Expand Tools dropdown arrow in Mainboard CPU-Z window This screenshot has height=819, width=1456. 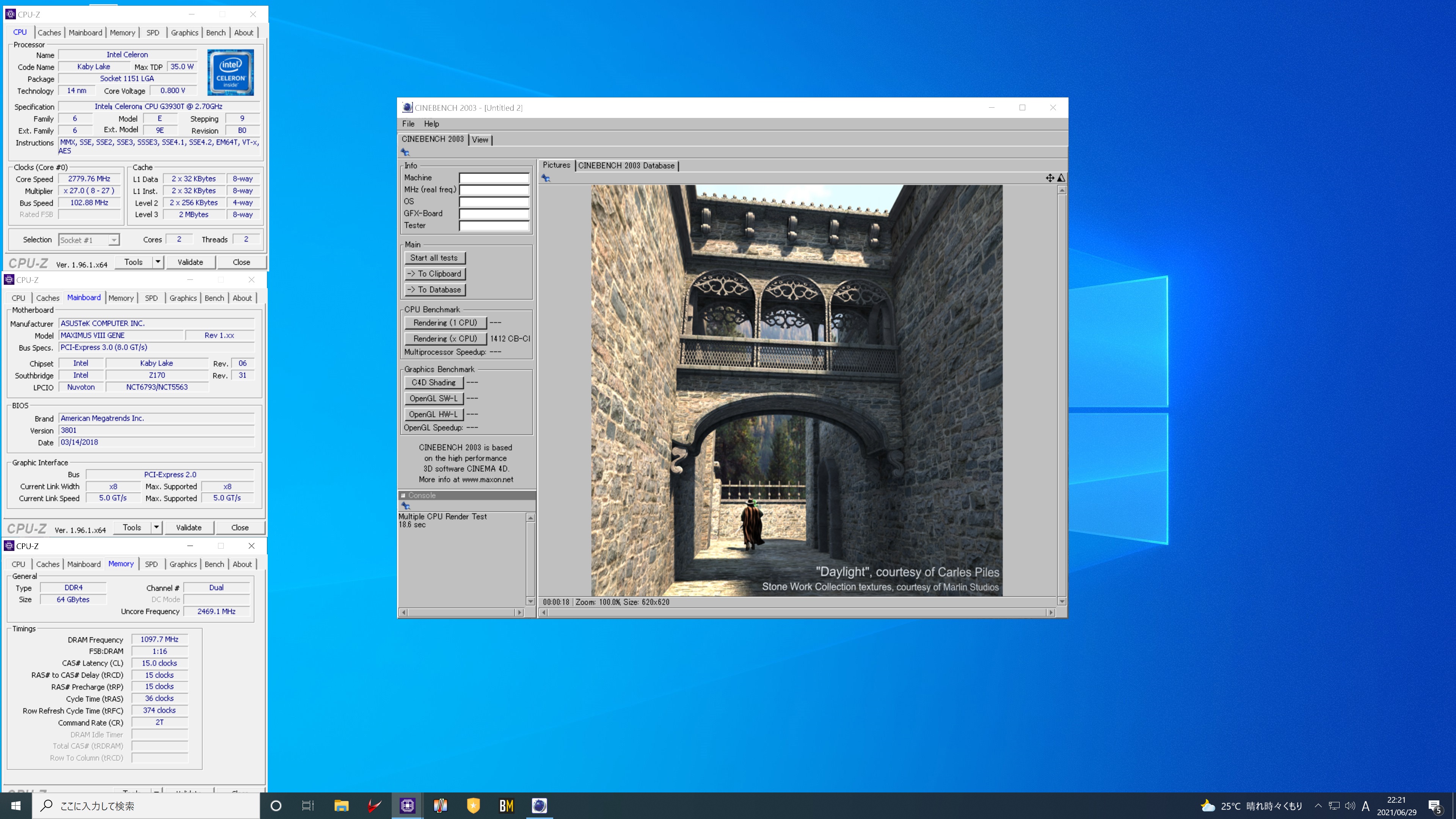pyautogui.click(x=156, y=528)
